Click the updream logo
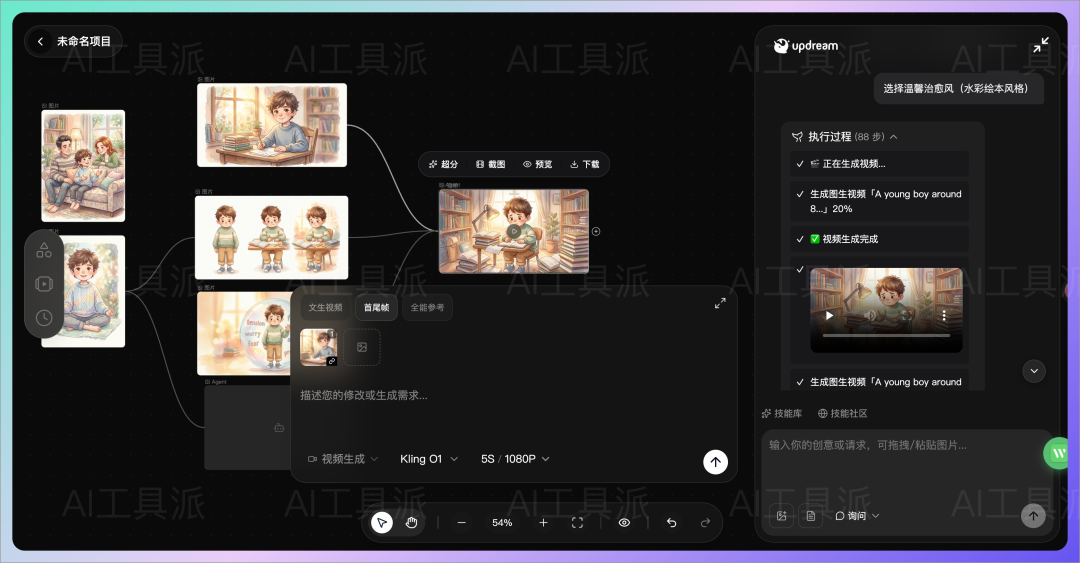The height and width of the screenshot is (563, 1080). (806, 46)
